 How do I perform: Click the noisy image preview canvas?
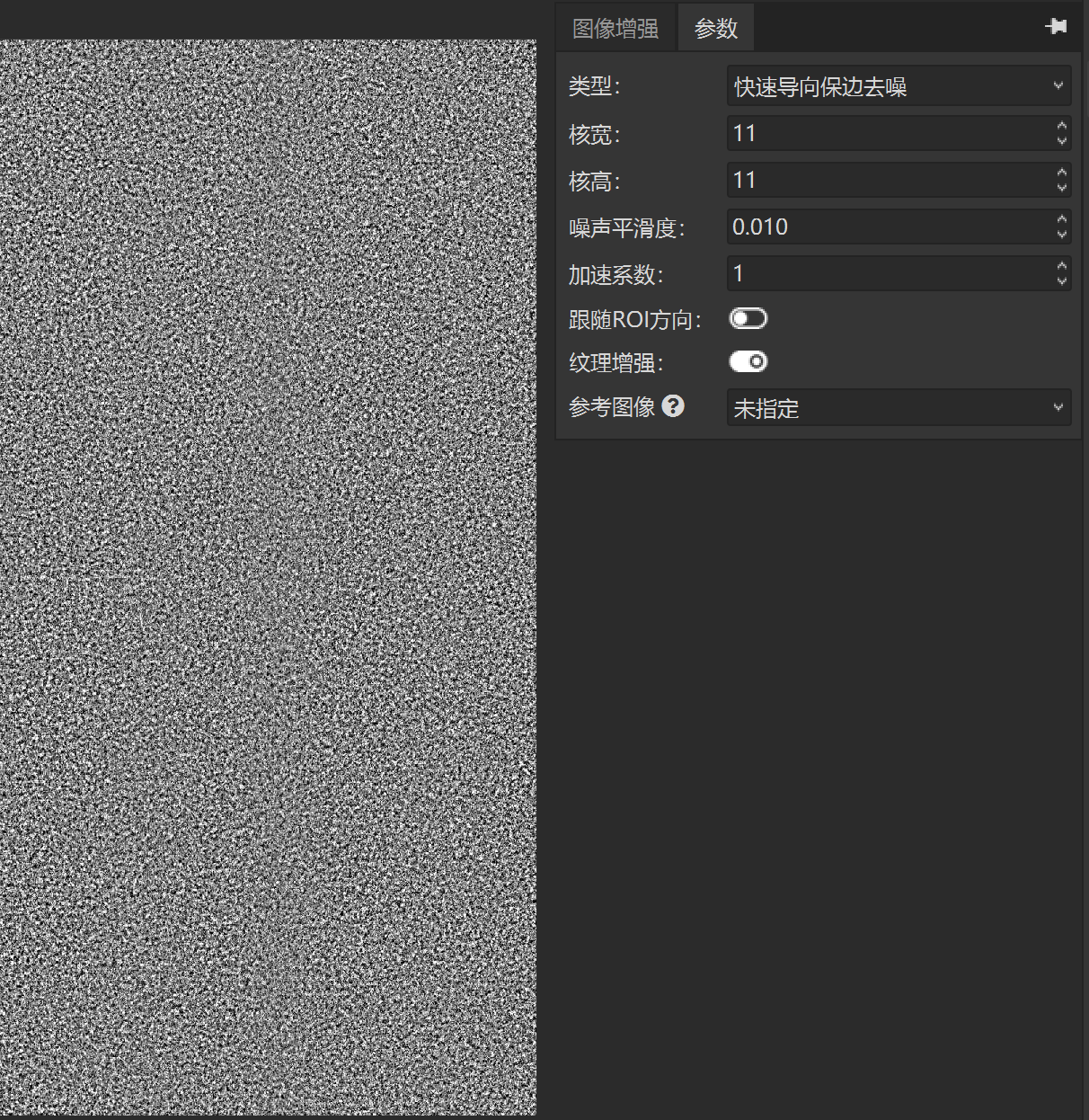pos(268,577)
